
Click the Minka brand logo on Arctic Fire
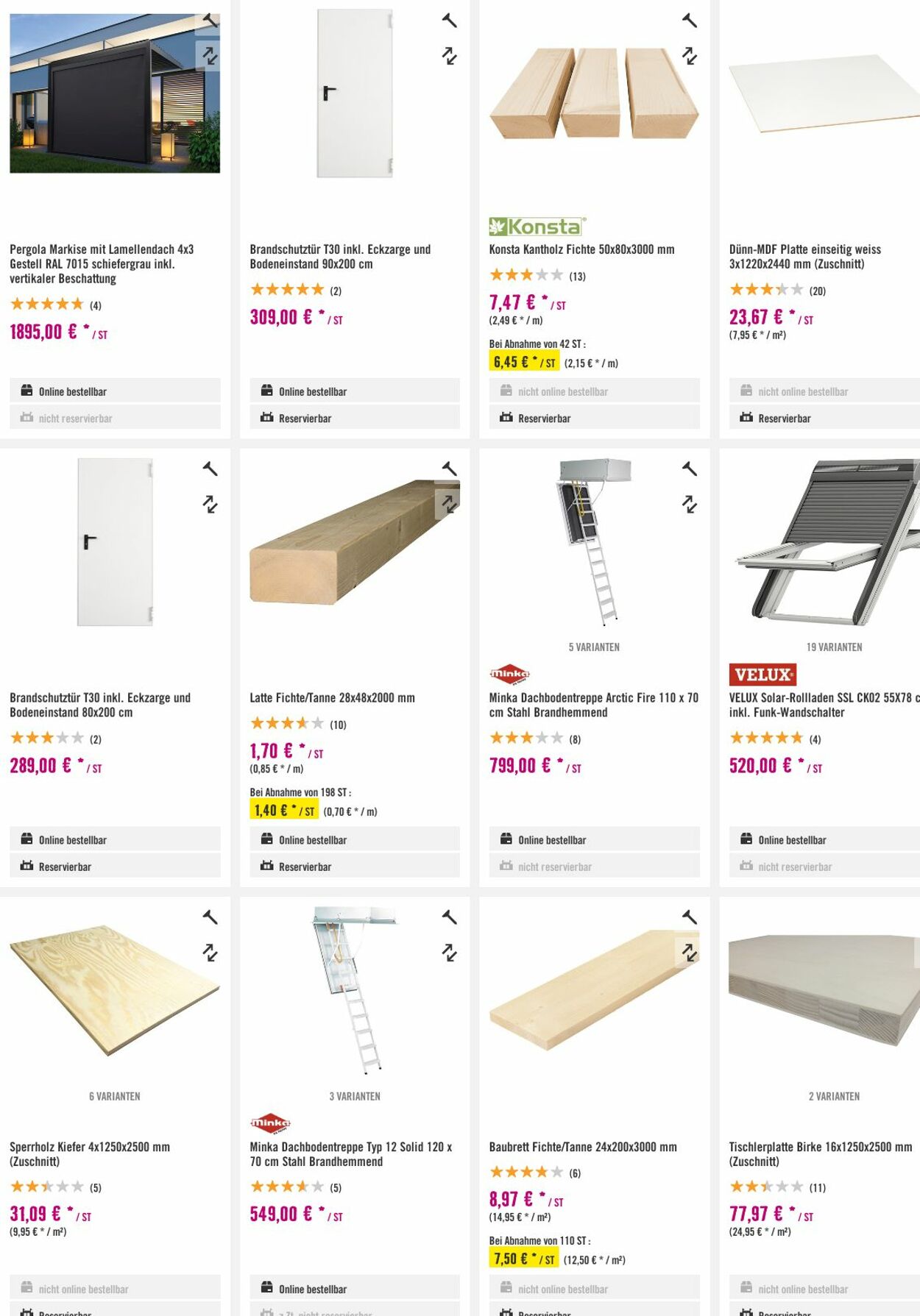(509, 674)
